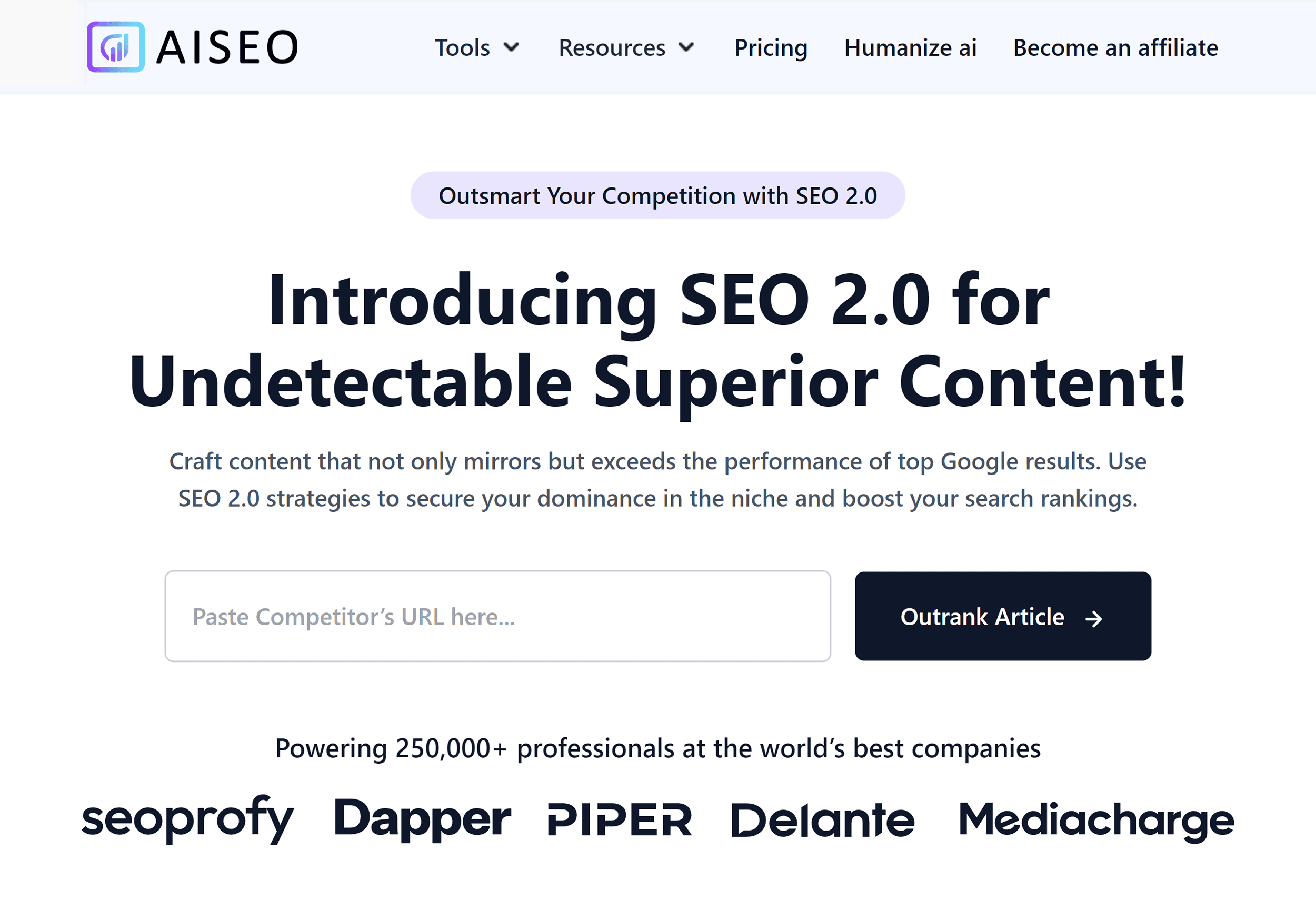Click the PIPER company logo
This screenshot has height=919, width=1316.
pyautogui.click(x=619, y=819)
